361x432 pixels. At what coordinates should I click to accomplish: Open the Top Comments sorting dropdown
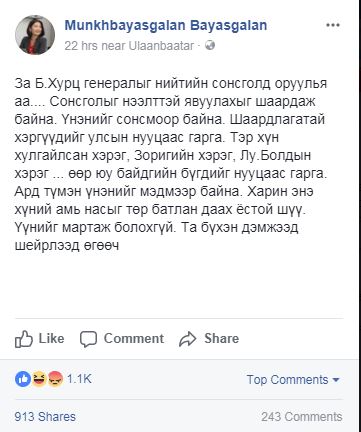click(x=293, y=380)
